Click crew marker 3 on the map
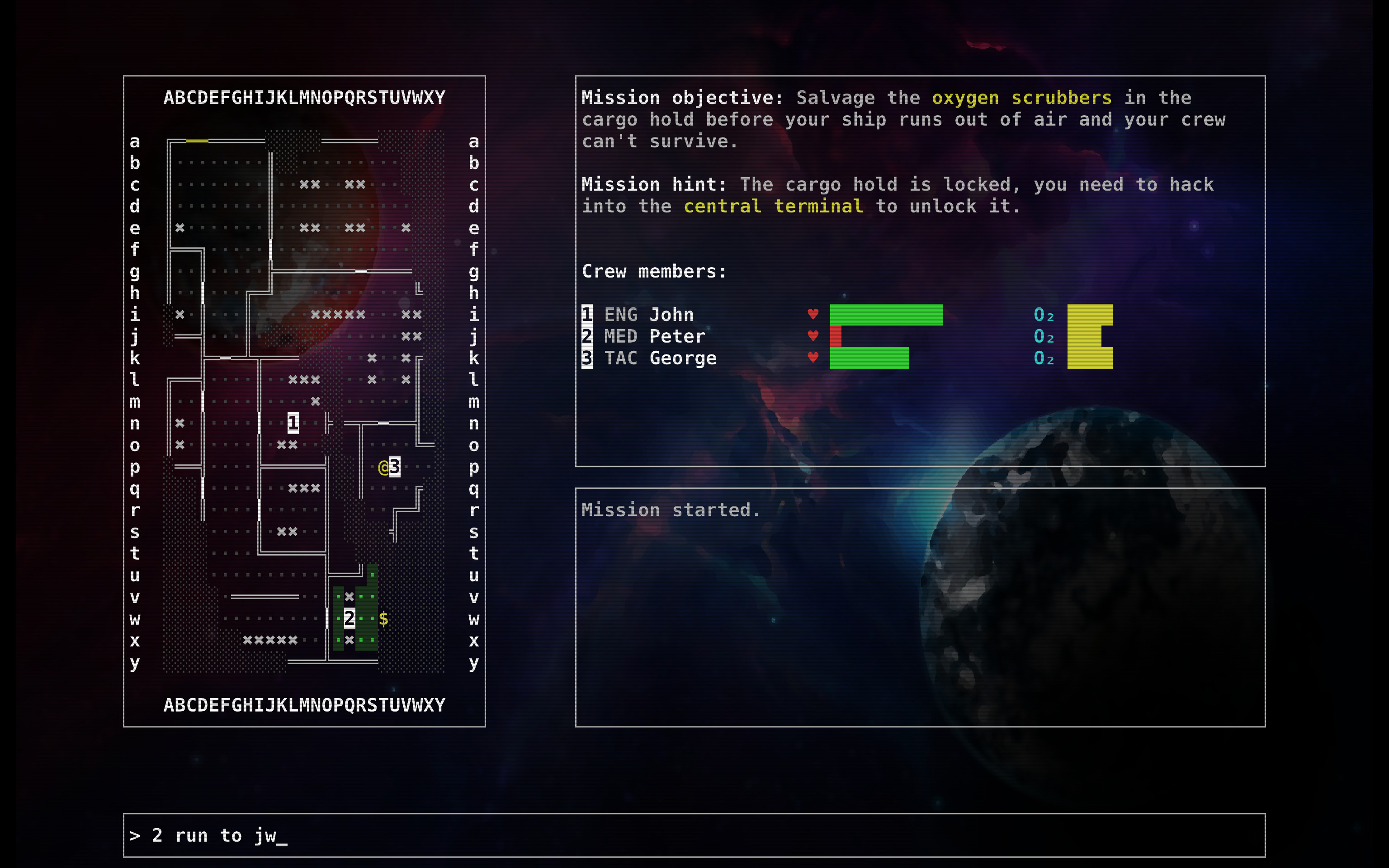 [395, 467]
